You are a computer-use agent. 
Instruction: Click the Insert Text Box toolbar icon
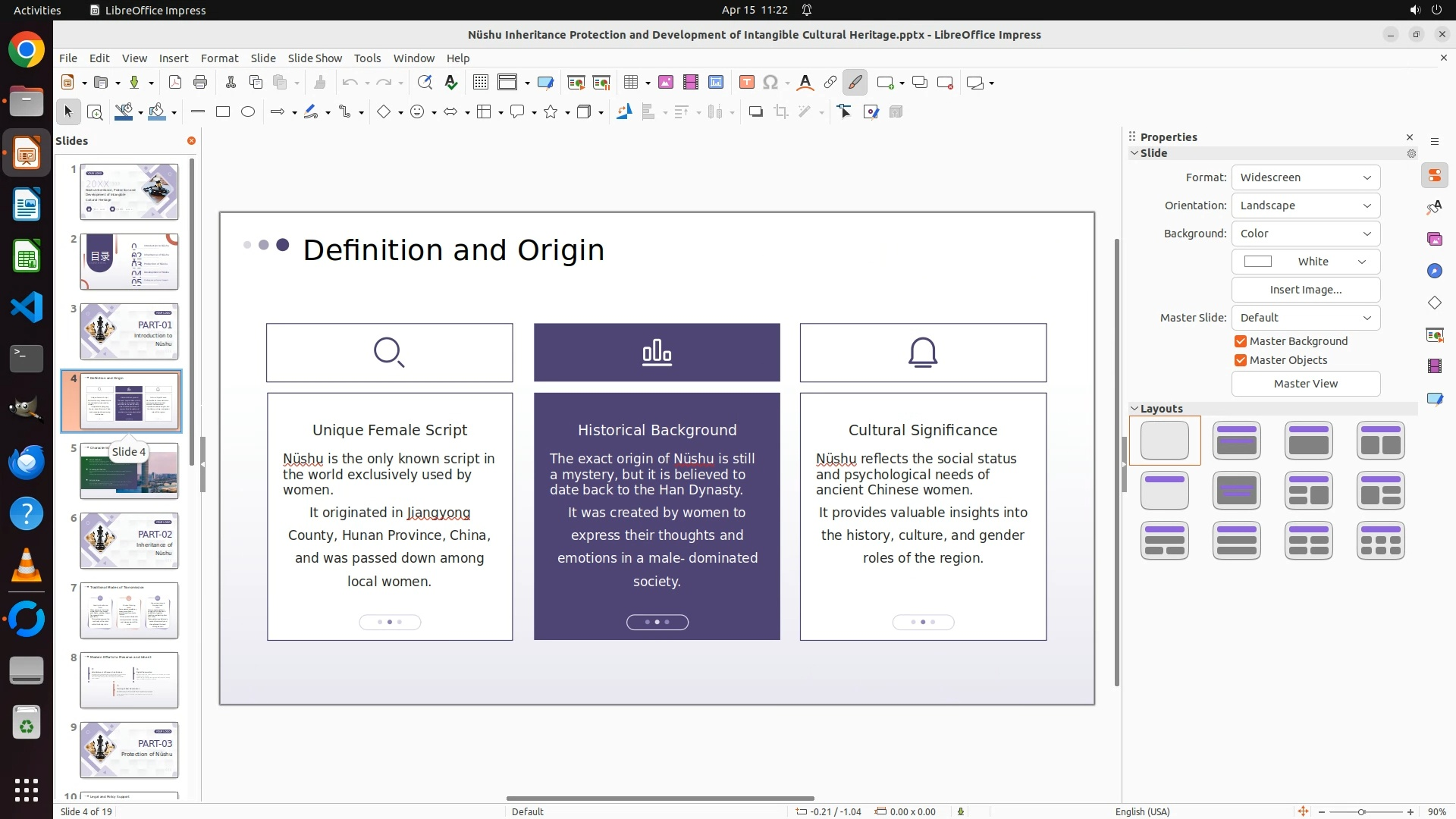(746, 83)
